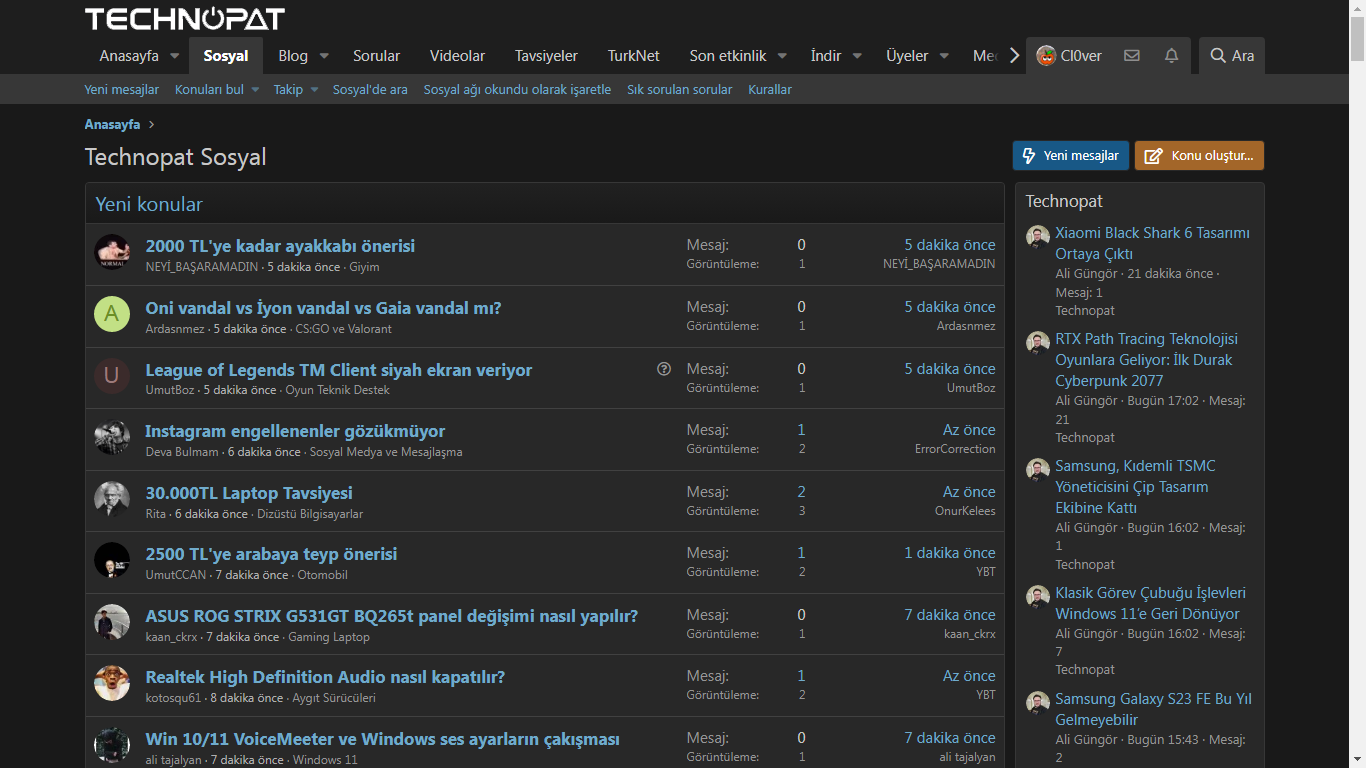1366x768 pixels.
Task: Show more navigation items with right chevron
Action: [x=1014, y=56]
